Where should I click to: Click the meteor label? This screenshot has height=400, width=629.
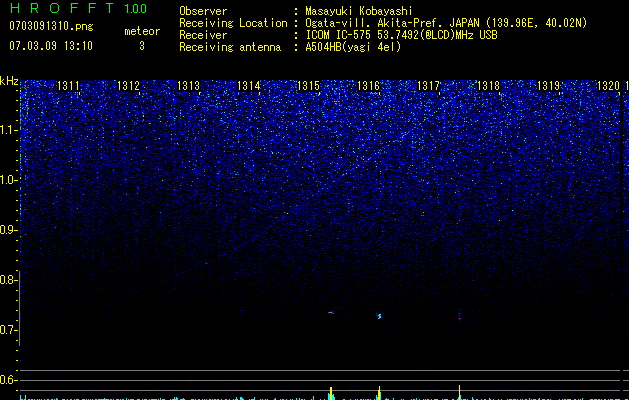coord(142,31)
